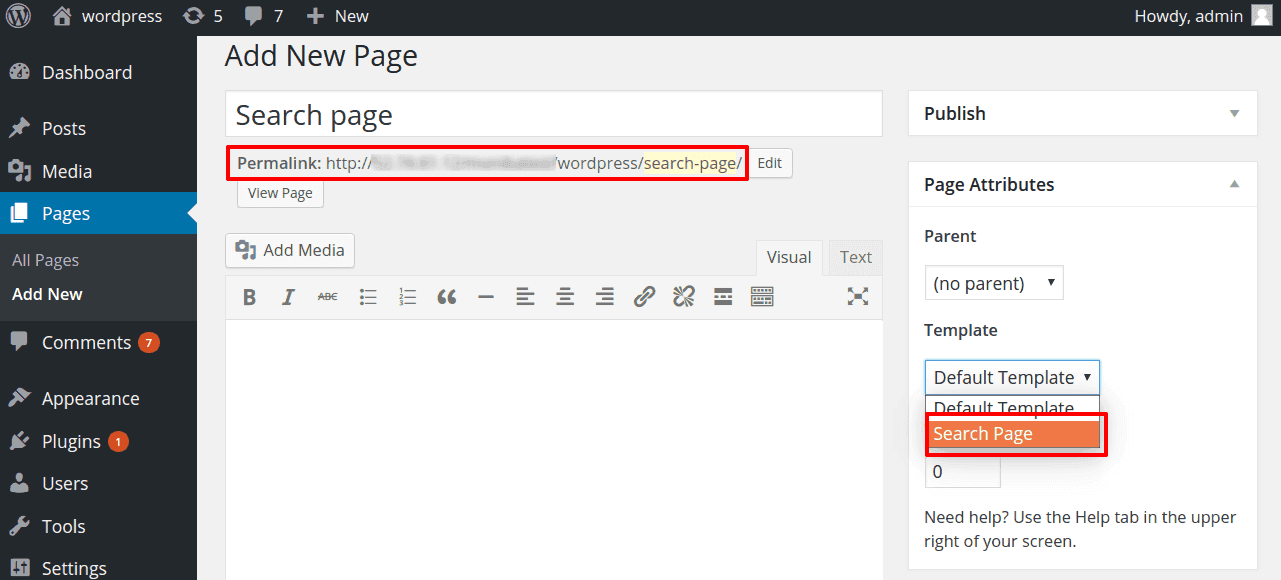Click the strikethrough toolbar icon
Screen dimensions: 1281x580
pos(327,297)
